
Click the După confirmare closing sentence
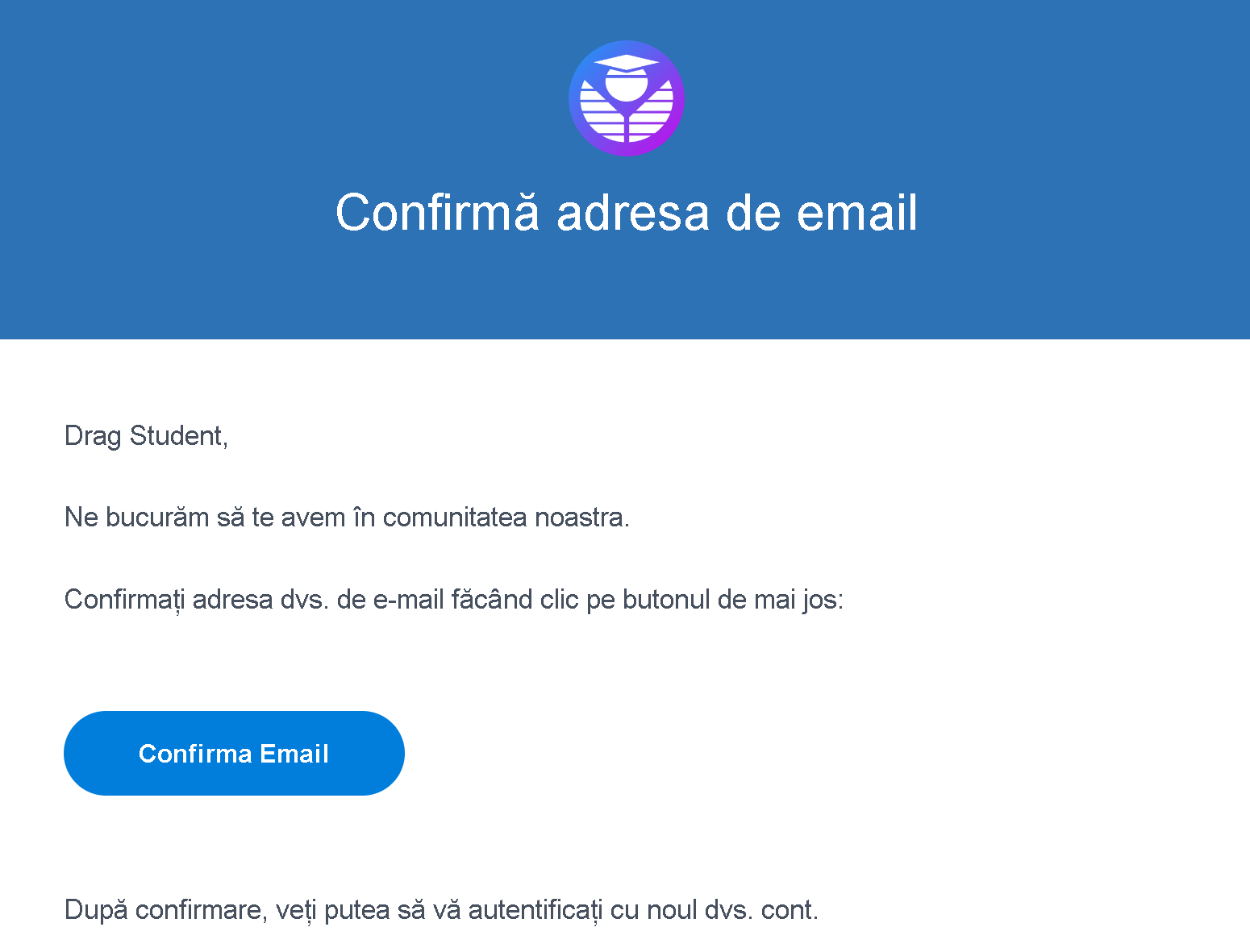(441, 910)
